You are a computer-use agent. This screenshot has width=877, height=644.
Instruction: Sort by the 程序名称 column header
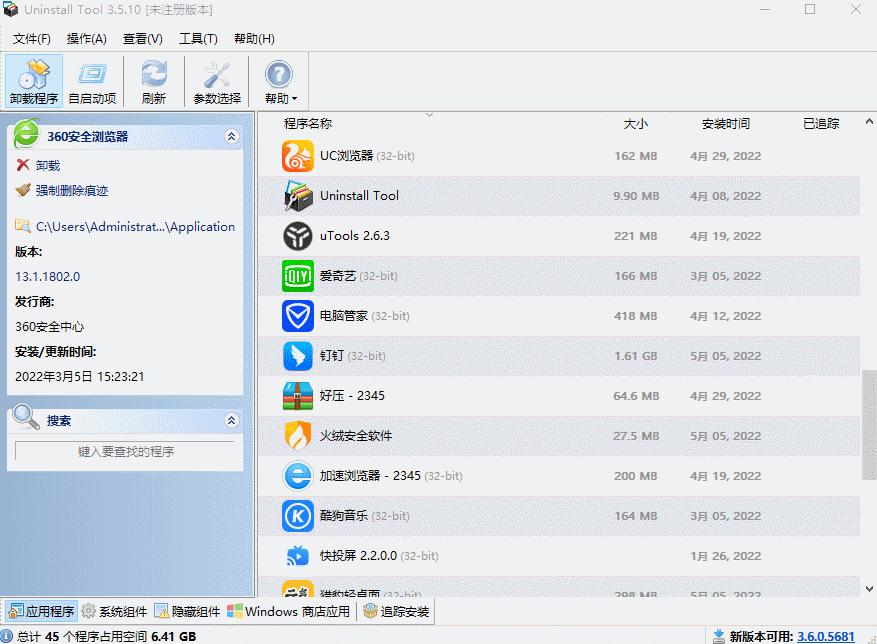pyautogui.click(x=308, y=124)
